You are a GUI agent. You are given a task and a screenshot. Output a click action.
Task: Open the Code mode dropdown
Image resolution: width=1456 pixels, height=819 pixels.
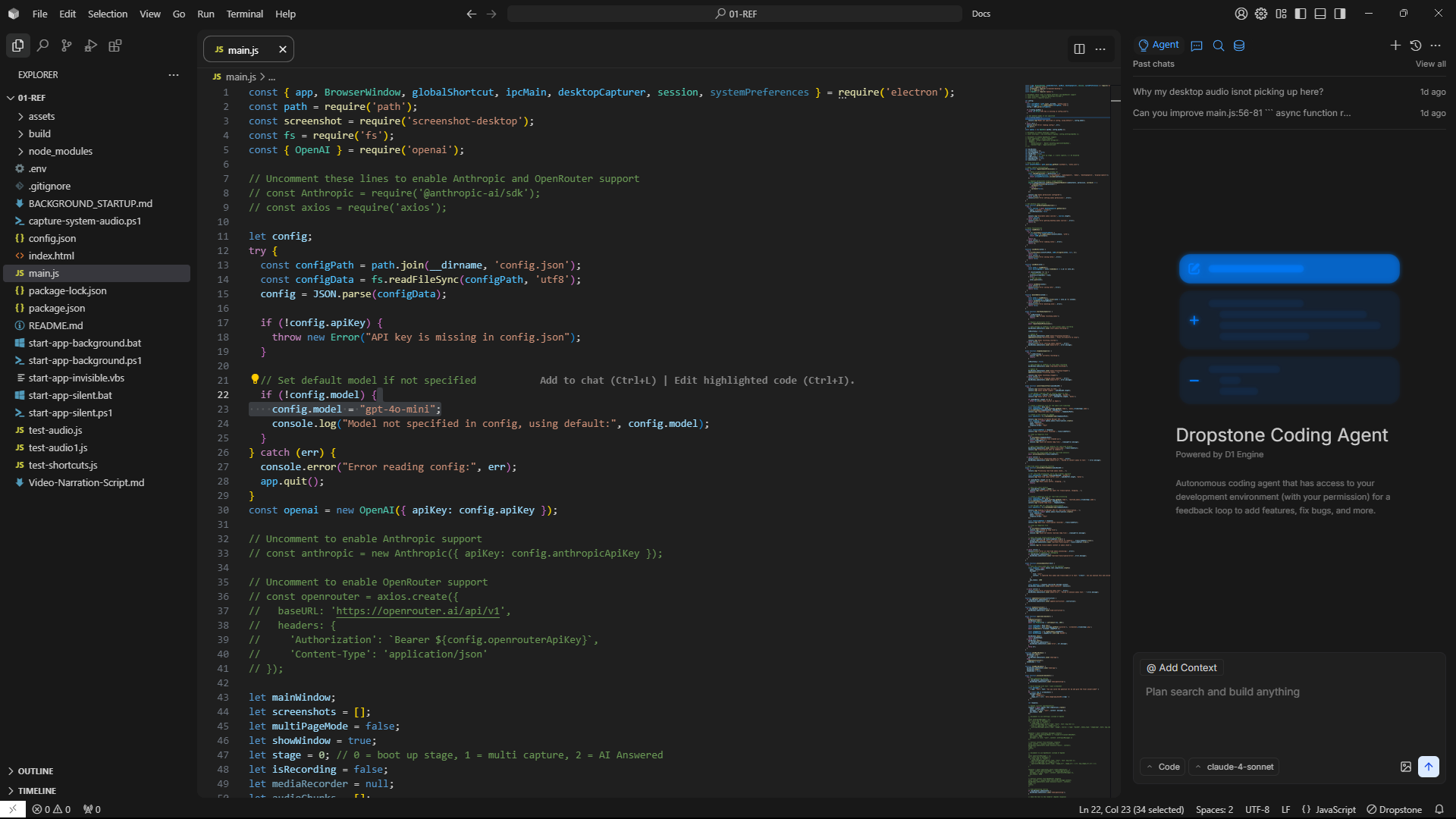1163,767
